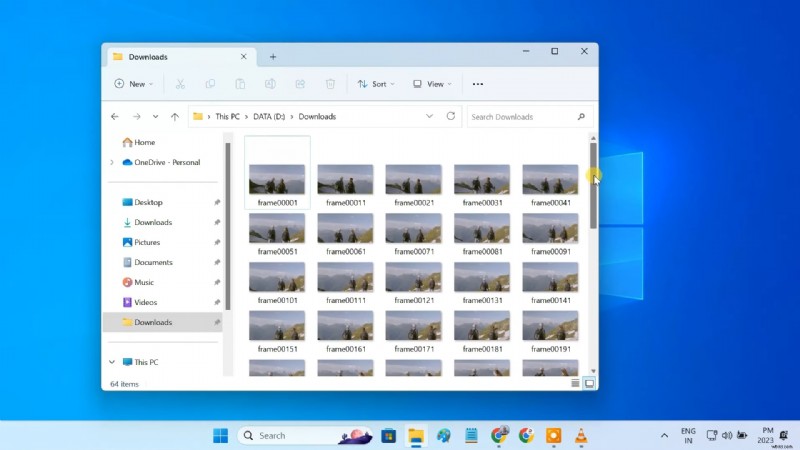Launch VLC media player from taskbar
The height and width of the screenshot is (450, 800).
[x=581, y=436]
